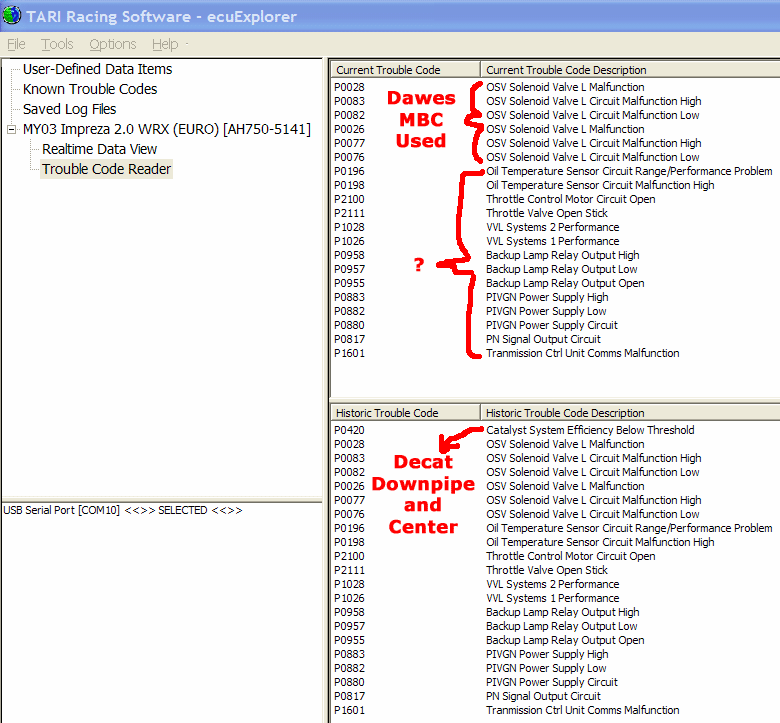Click current PN Signal Output Circuit description
The height and width of the screenshot is (723, 780).
543,339
